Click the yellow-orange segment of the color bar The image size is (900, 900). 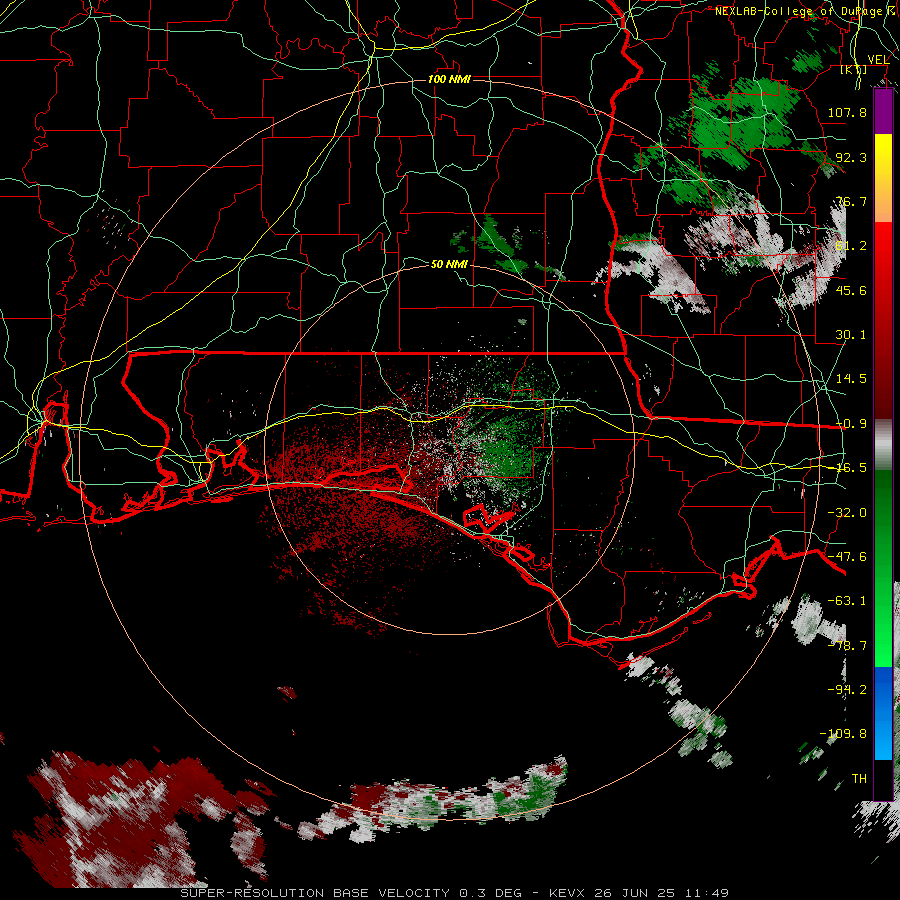click(x=883, y=178)
